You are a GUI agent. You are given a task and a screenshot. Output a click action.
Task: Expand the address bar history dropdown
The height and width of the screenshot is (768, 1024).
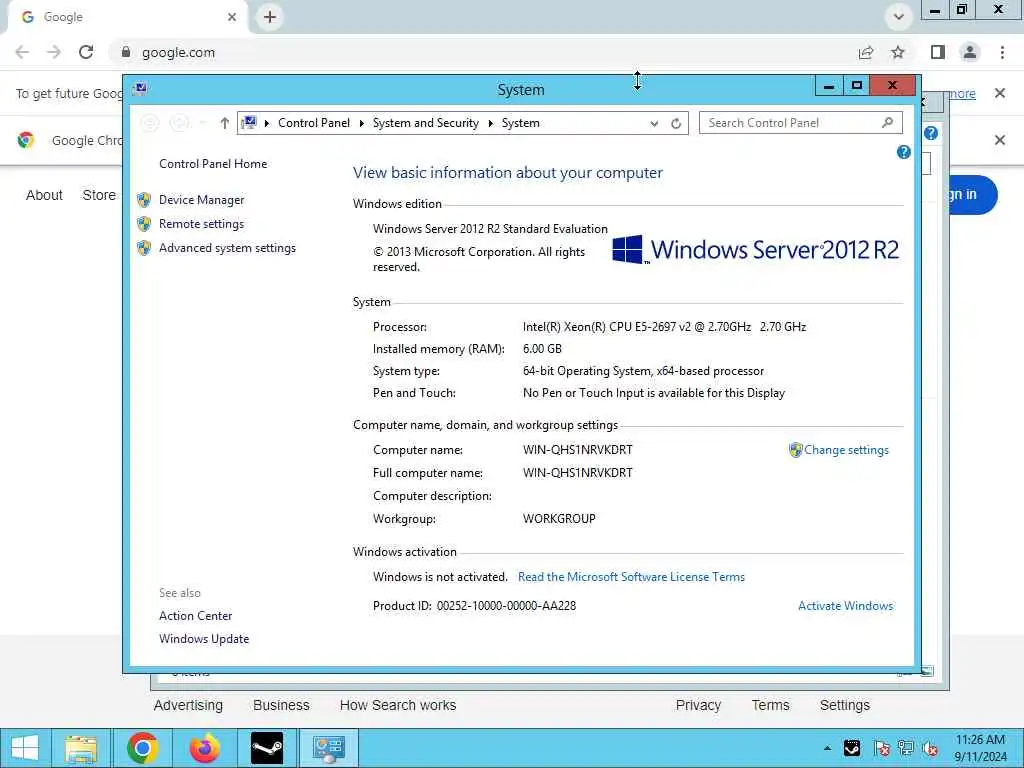click(654, 123)
